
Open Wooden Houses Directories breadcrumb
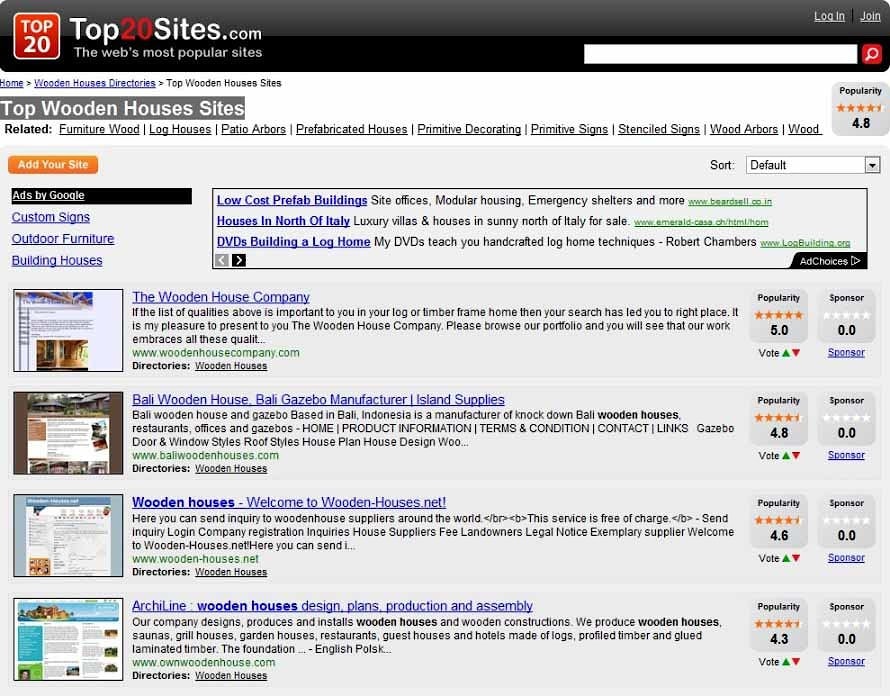95,83
